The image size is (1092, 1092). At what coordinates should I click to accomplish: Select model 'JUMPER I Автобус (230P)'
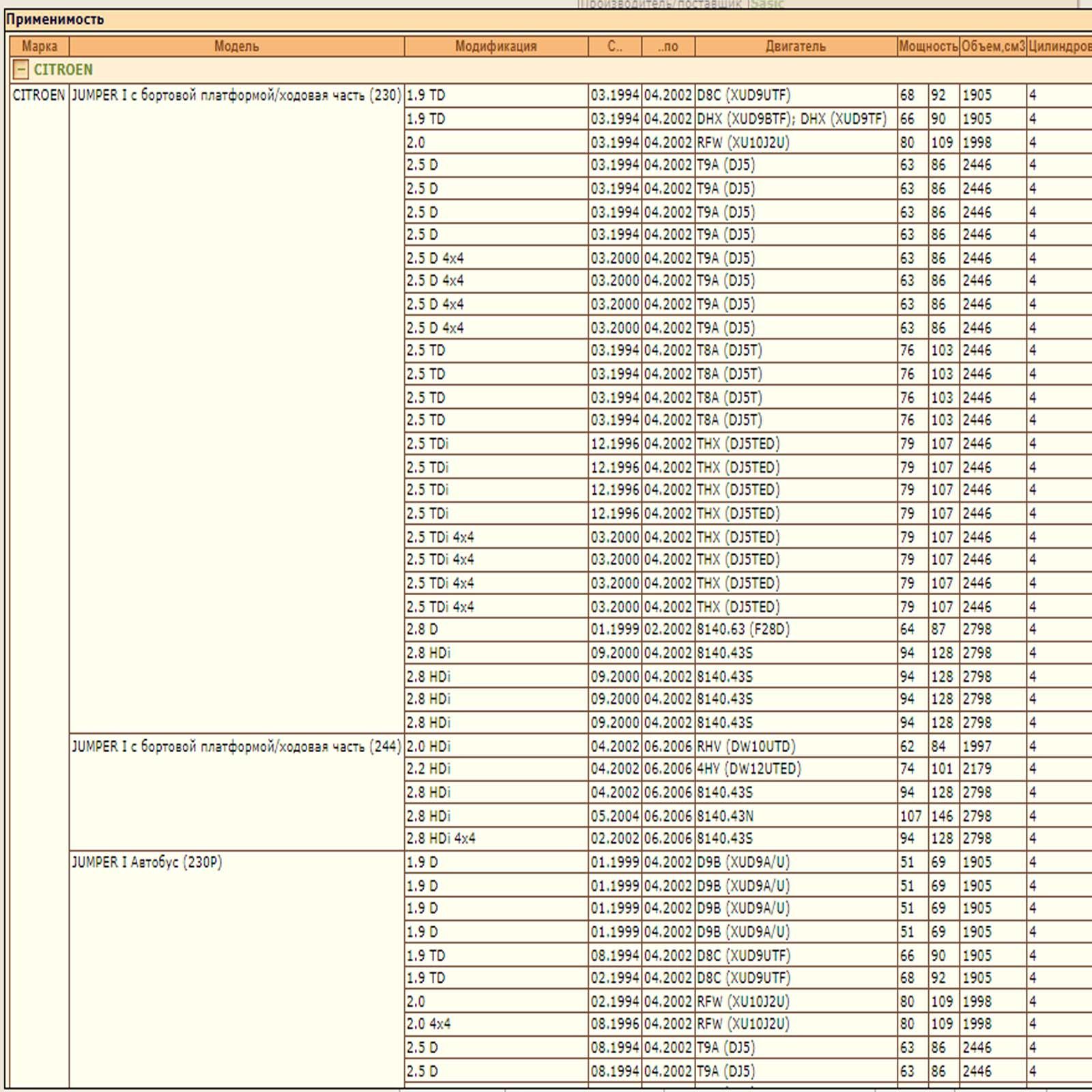pos(147,862)
